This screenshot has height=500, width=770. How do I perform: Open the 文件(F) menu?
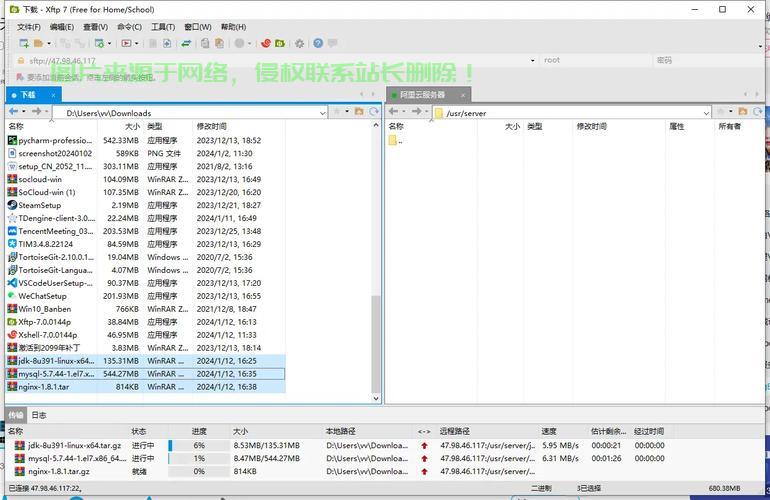[x=29, y=27]
